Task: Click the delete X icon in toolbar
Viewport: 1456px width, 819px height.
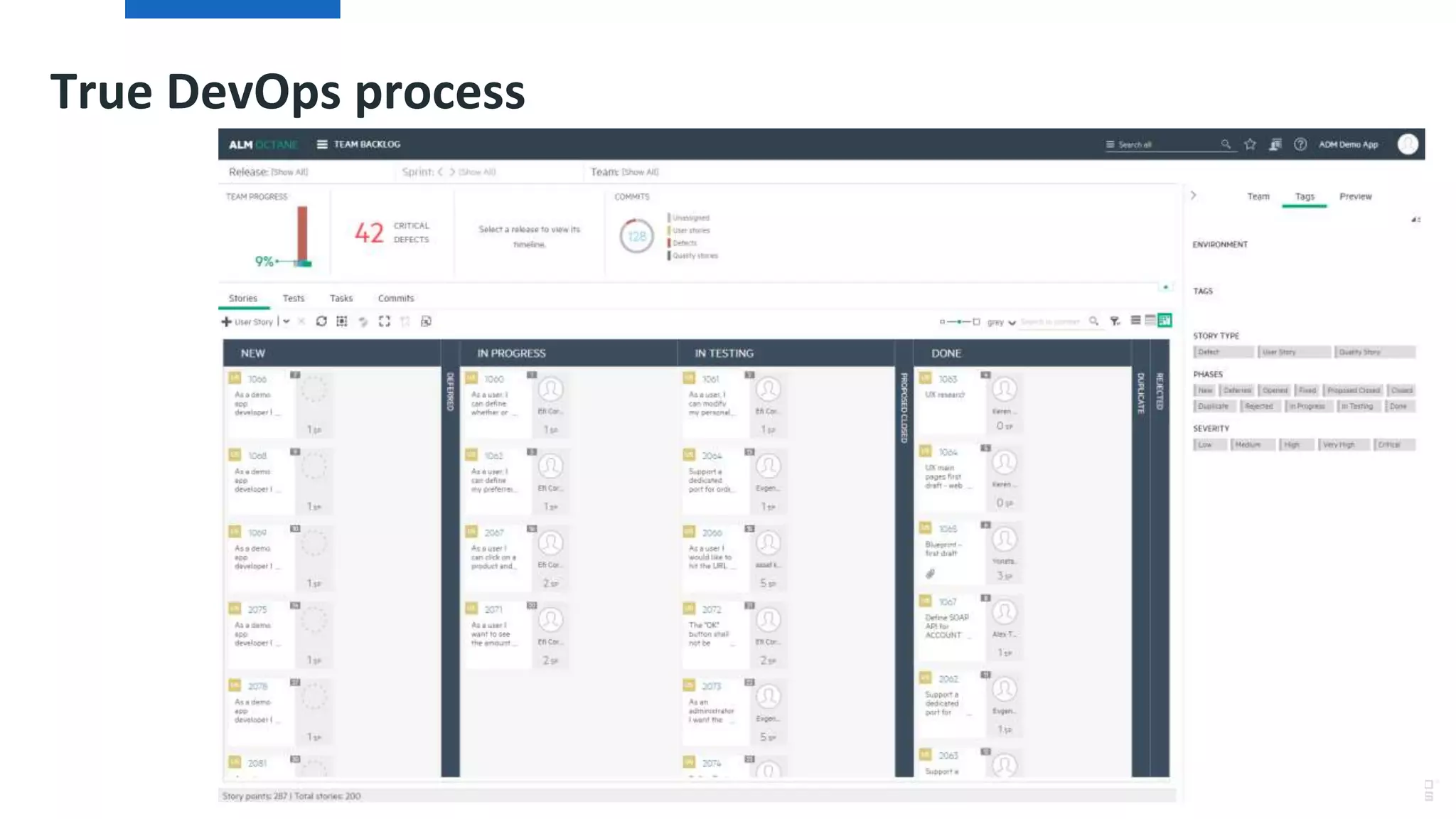Action: (301, 321)
